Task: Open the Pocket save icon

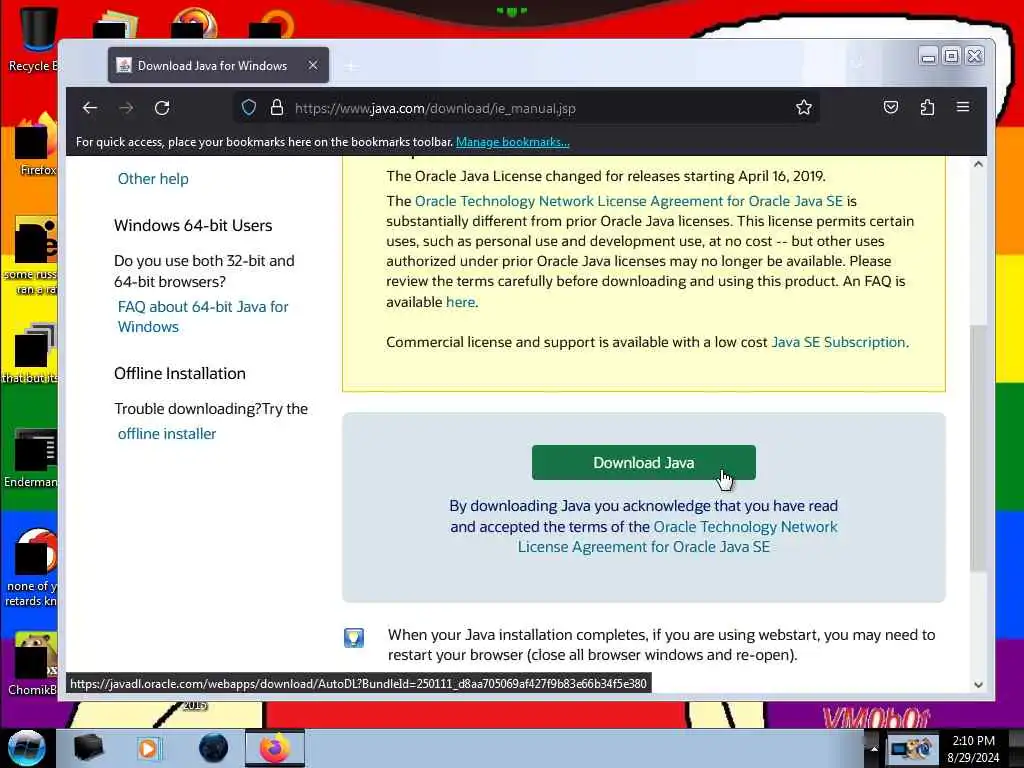Action: [x=891, y=107]
